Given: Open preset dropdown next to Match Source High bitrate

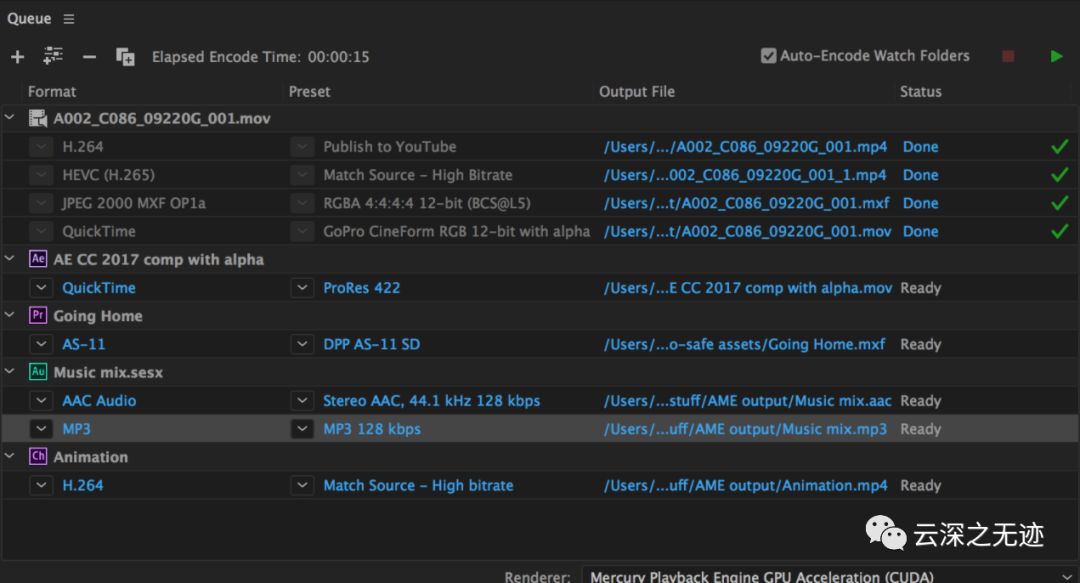Looking at the screenshot, I should click(x=302, y=485).
